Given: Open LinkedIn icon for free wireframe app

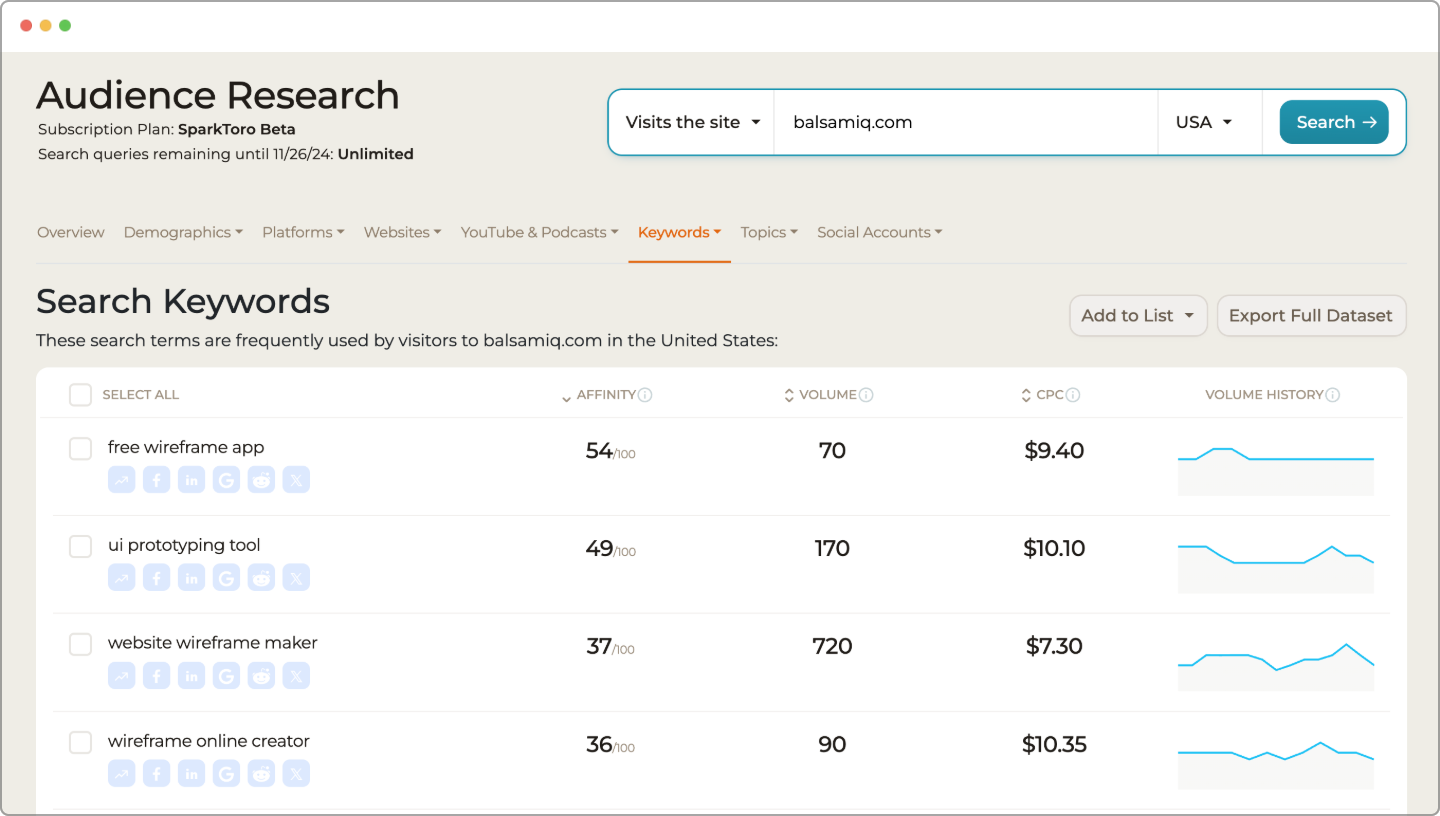Looking at the screenshot, I should click(191, 480).
